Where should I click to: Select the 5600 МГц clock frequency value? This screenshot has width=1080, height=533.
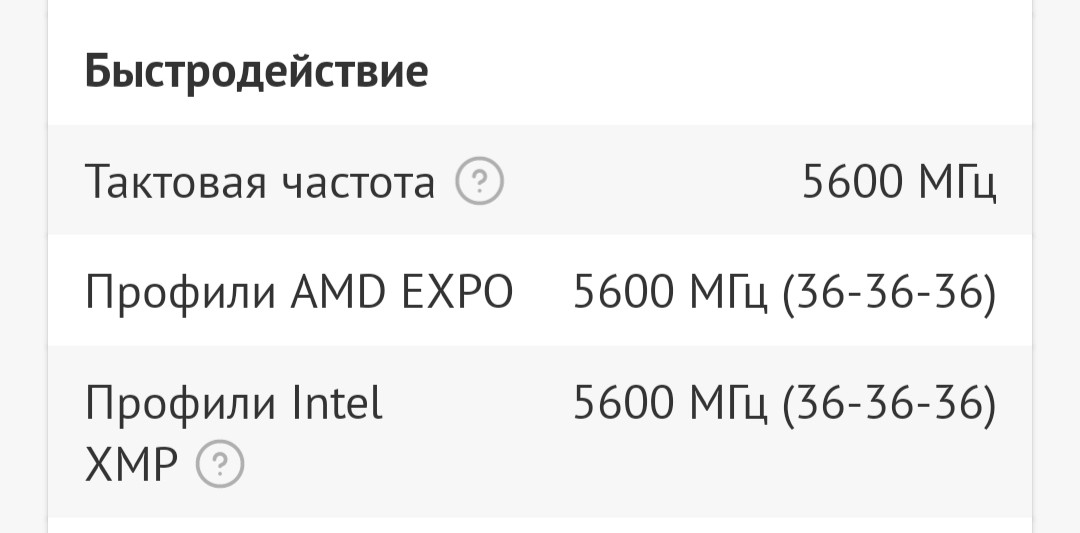(899, 182)
